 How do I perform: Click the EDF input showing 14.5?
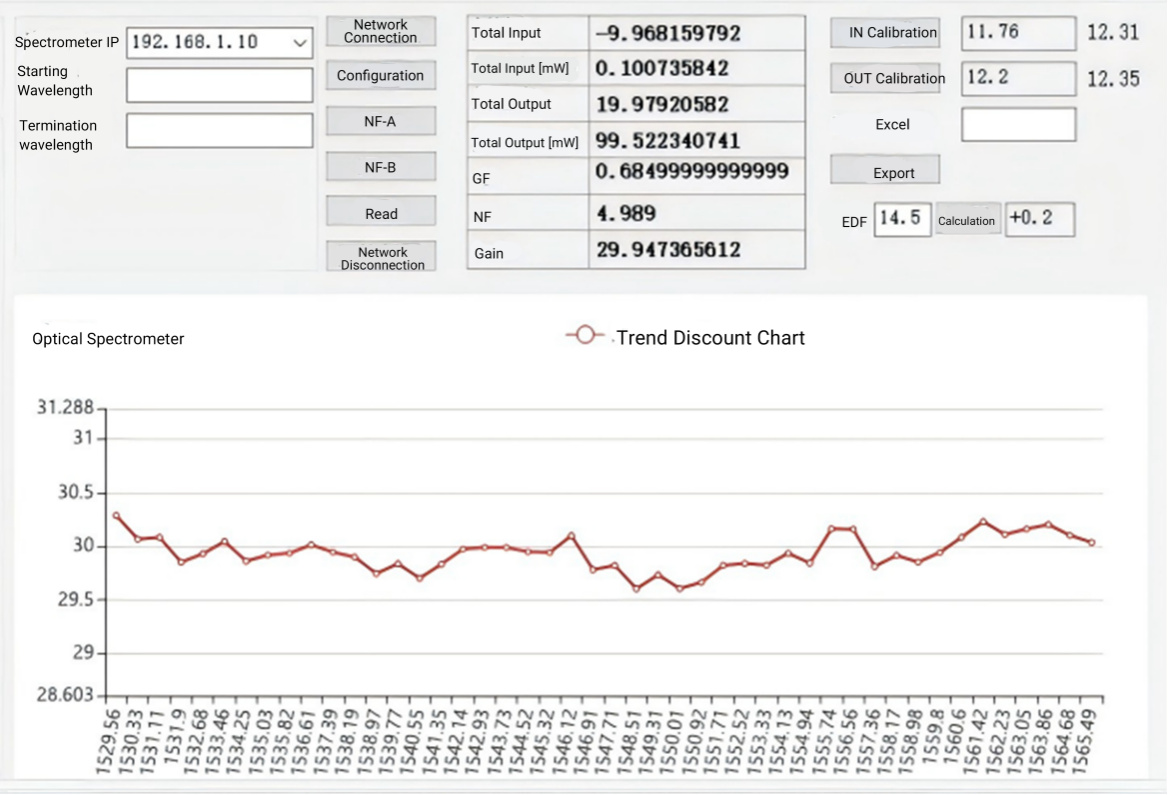902,219
